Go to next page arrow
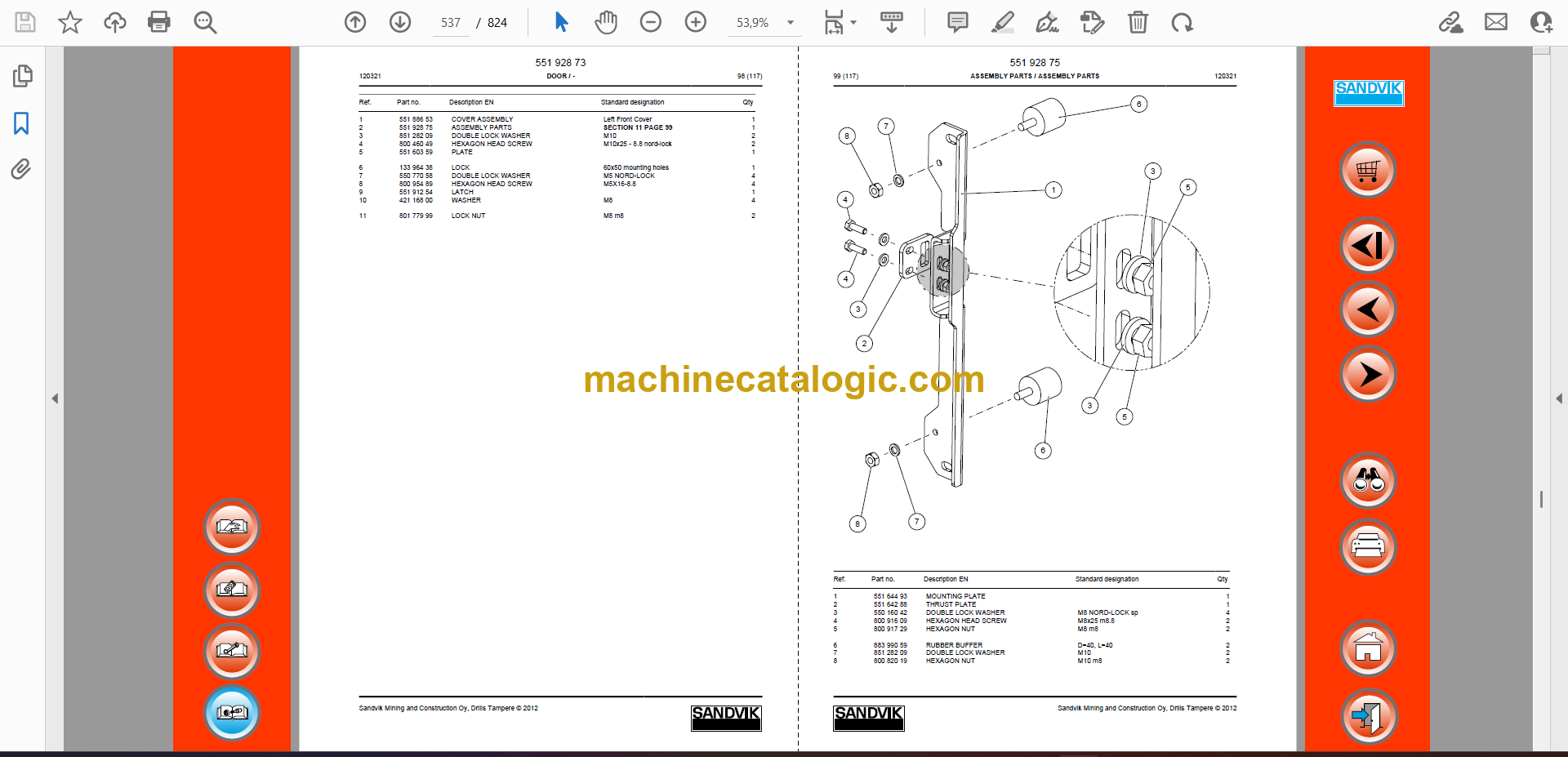 click(400, 22)
